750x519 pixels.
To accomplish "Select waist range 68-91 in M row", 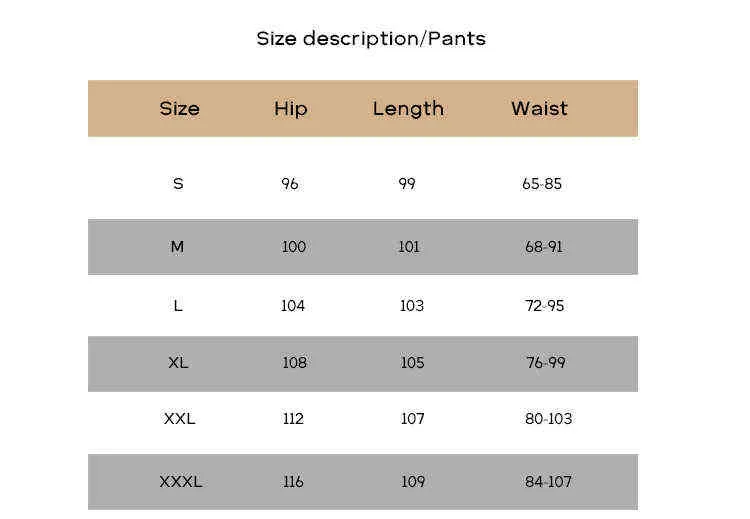I will pyautogui.click(x=543, y=247).
